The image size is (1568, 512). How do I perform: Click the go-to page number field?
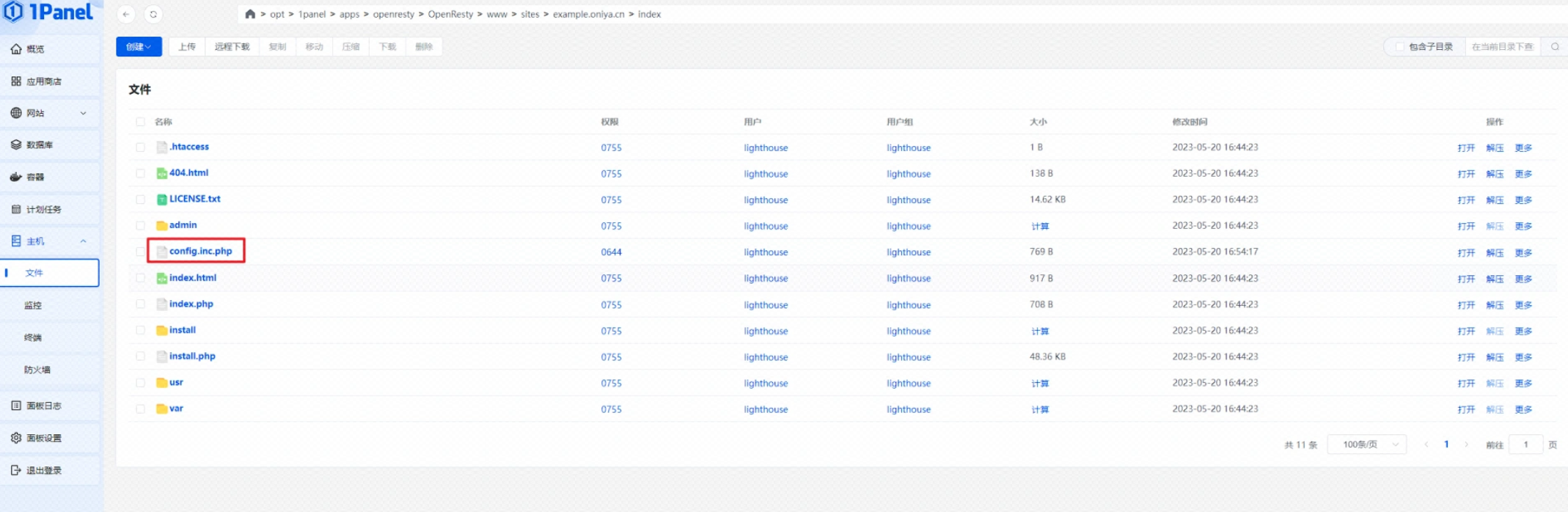coord(1525,445)
